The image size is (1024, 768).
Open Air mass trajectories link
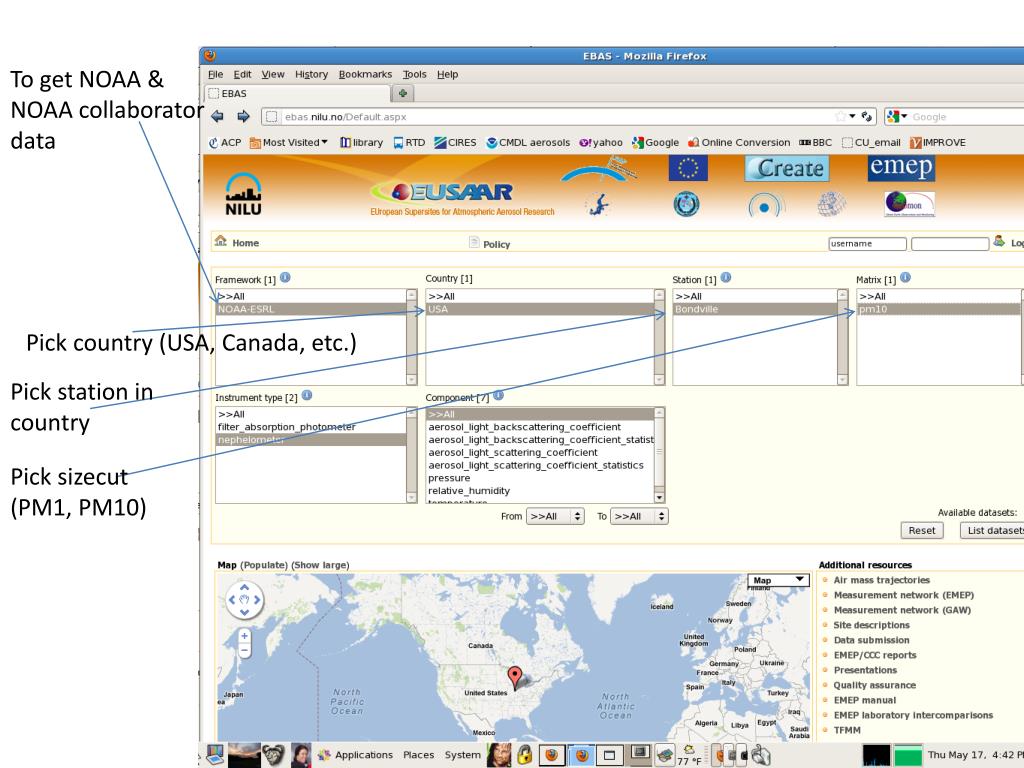point(881,580)
